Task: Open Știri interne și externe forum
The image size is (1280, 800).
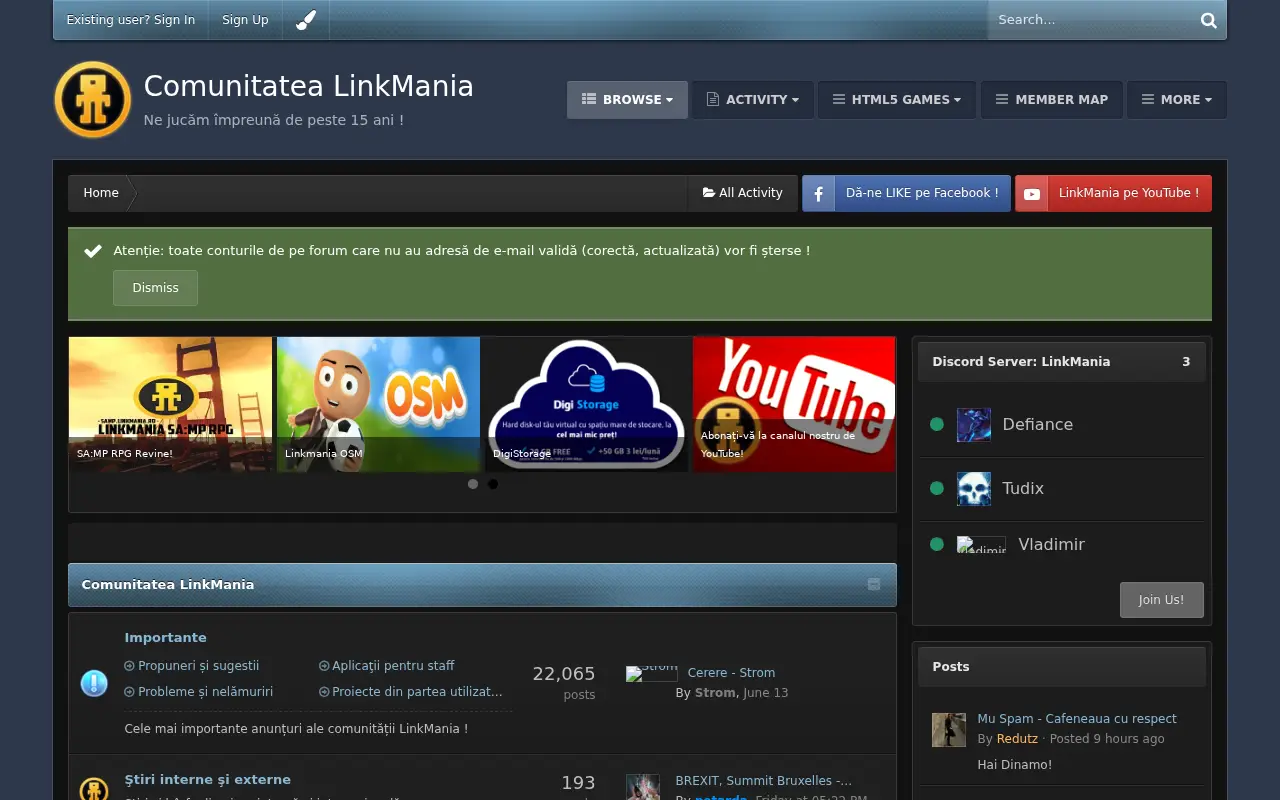Action: pyautogui.click(x=207, y=780)
